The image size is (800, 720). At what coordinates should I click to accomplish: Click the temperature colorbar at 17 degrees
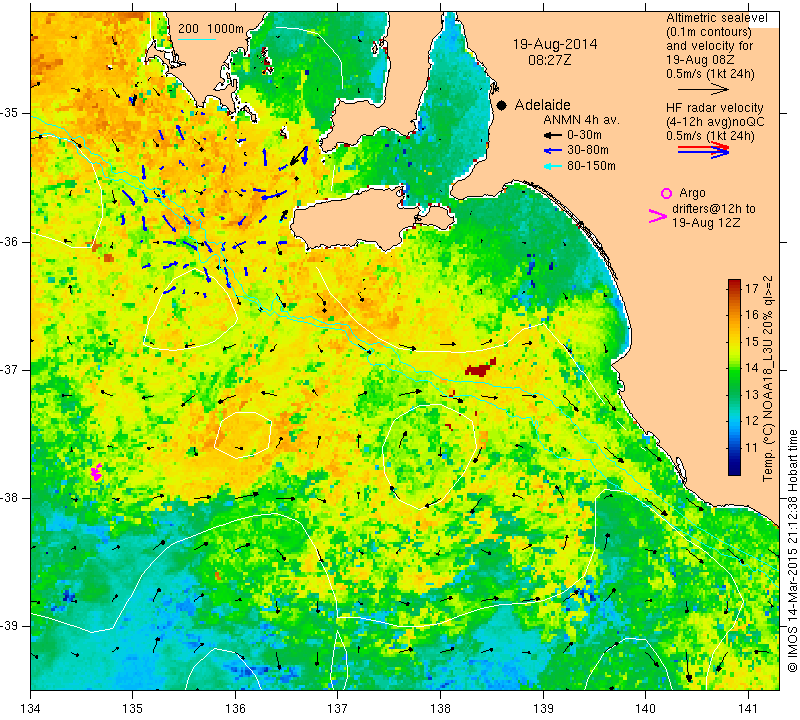click(x=734, y=288)
